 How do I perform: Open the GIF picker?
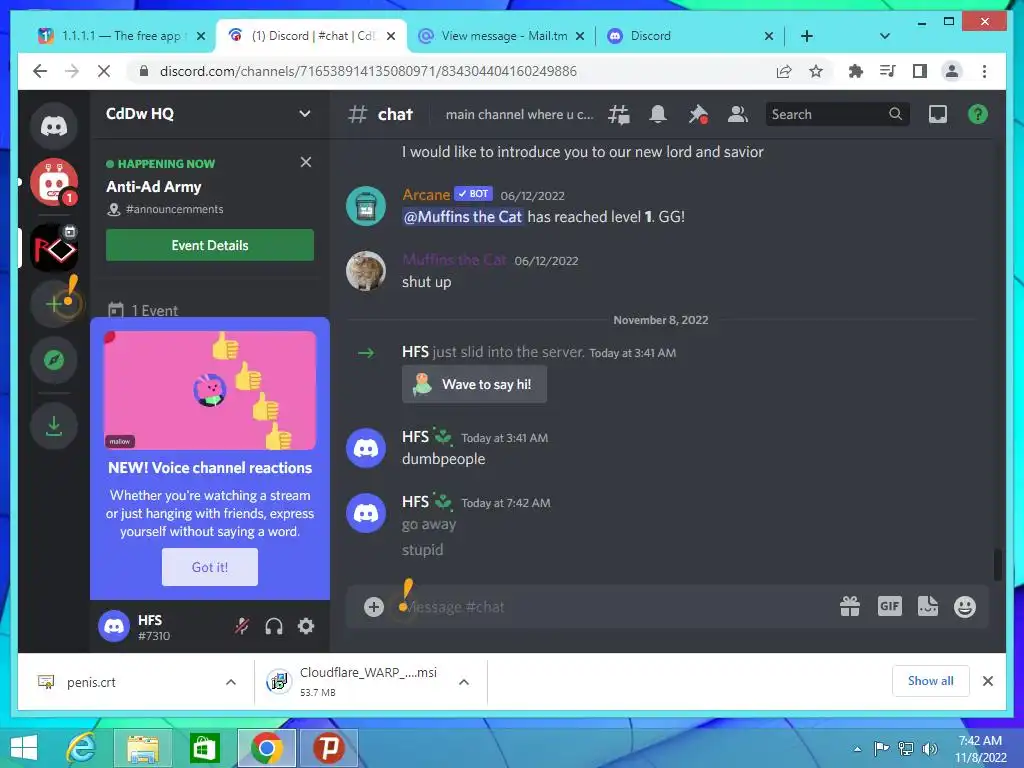pos(889,607)
